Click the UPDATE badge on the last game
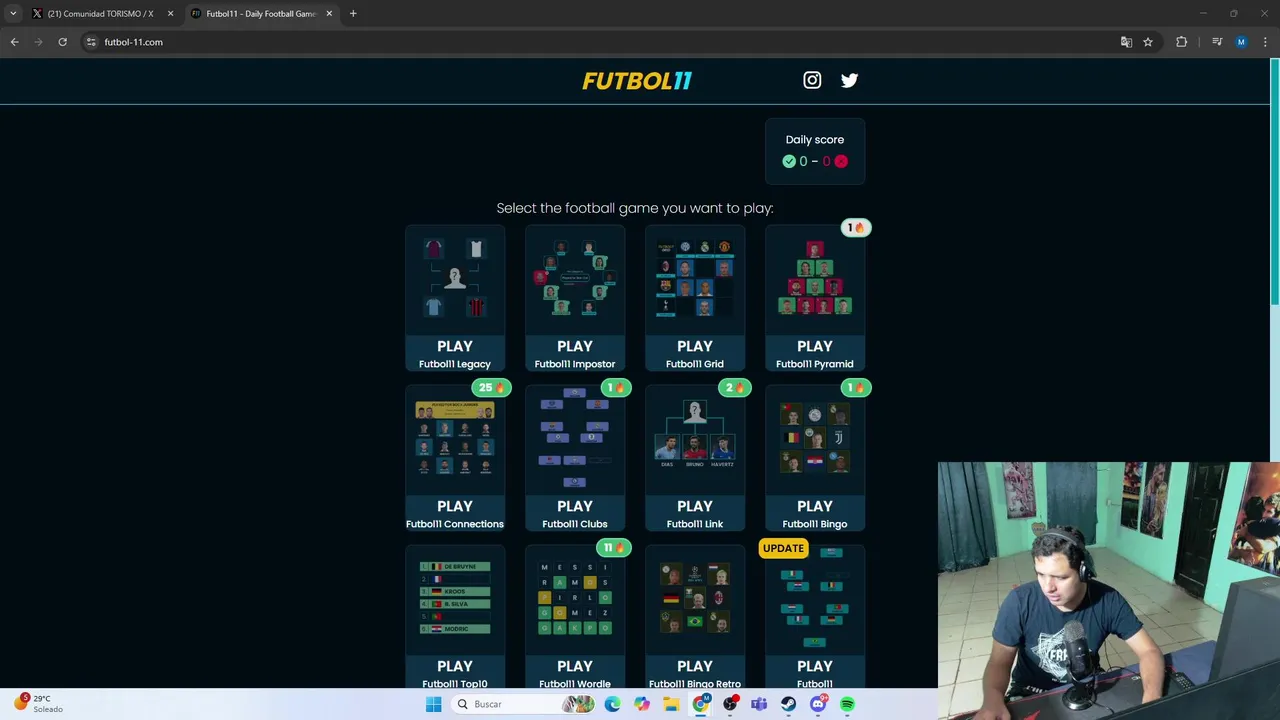Image resolution: width=1280 pixels, height=720 pixels. click(x=783, y=548)
